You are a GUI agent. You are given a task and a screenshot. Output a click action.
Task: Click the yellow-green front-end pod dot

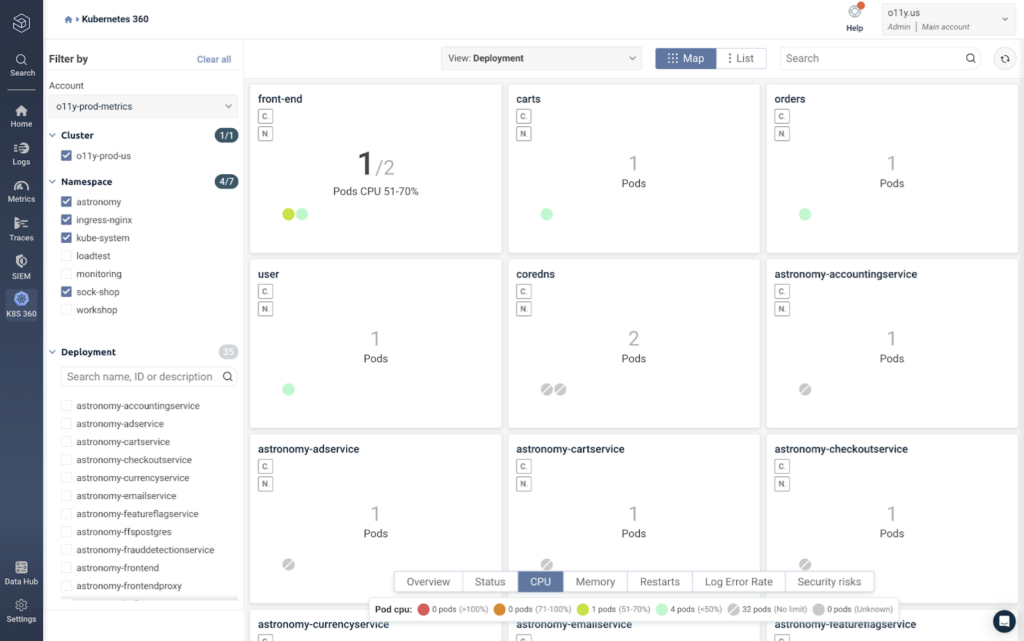tap(288, 214)
